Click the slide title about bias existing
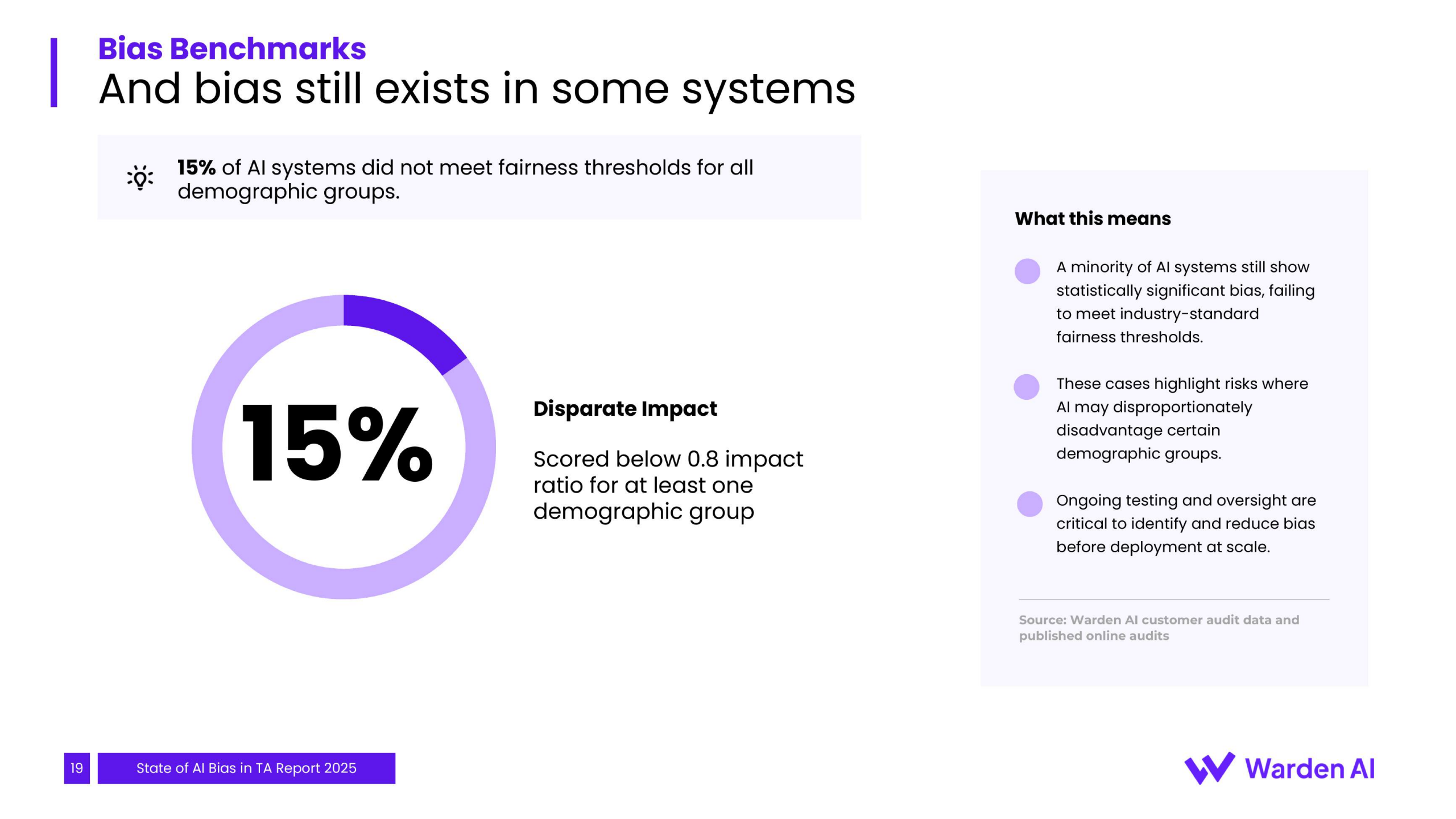1456x819 pixels. click(x=477, y=89)
